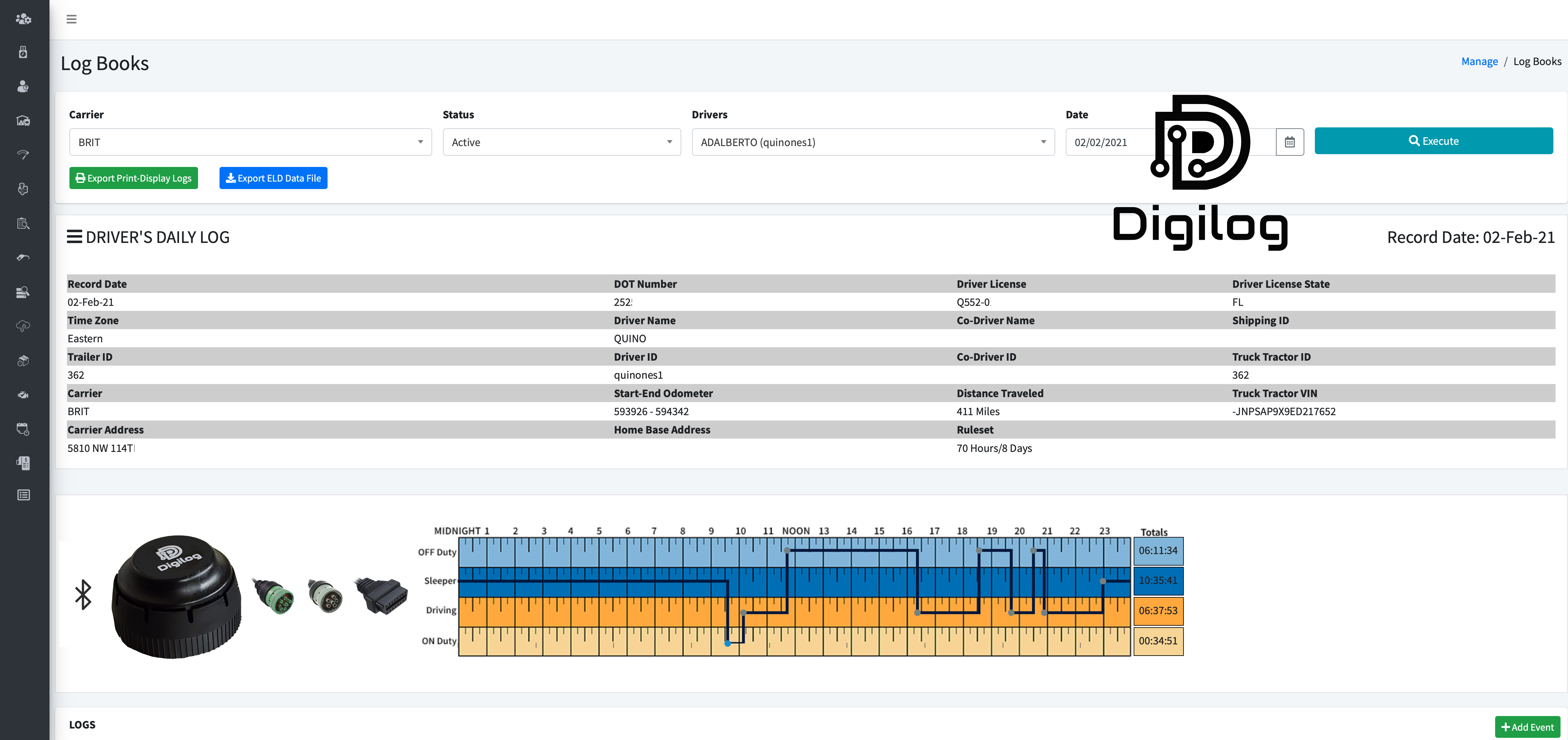Image resolution: width=1568 pixels, height=740 pixels.
Task: Open the date picker calendar icon
Action: [1289, 142]
